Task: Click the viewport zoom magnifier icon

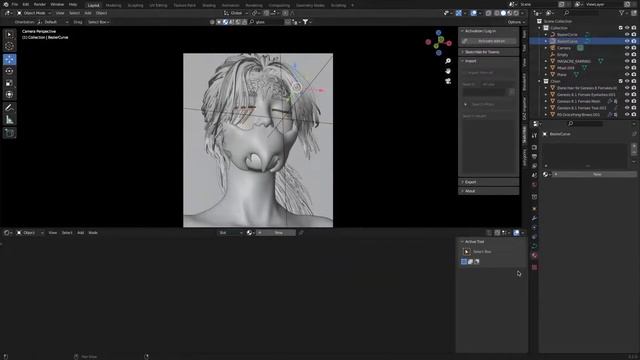Action: coord(448,61)
